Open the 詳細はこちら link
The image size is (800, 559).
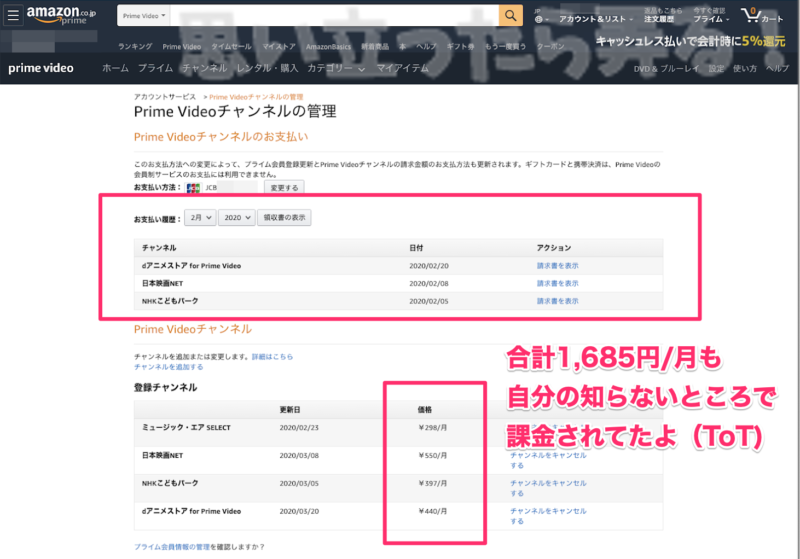point(272,357)
